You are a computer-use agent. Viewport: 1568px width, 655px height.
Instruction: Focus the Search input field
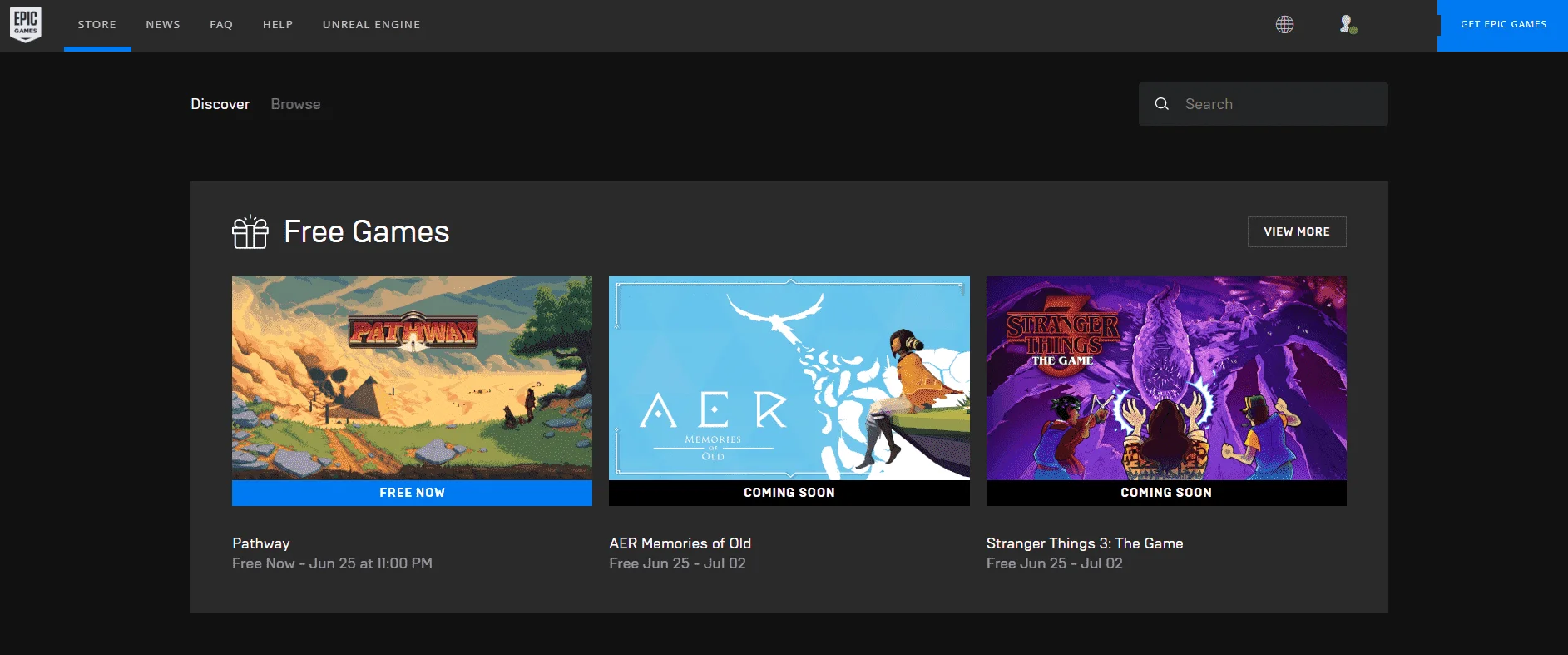pyautogui.click(x=1264, y=104)
